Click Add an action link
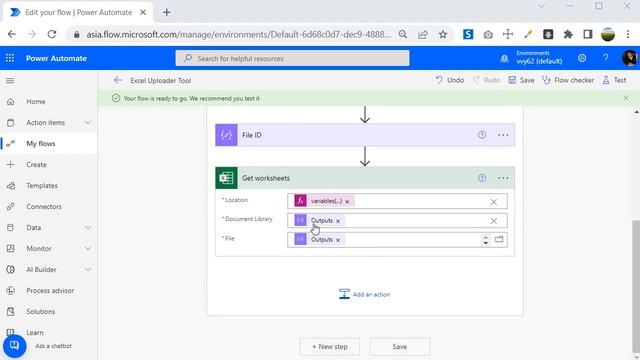This screenshot has height=360, width=640. pos(364,294)
